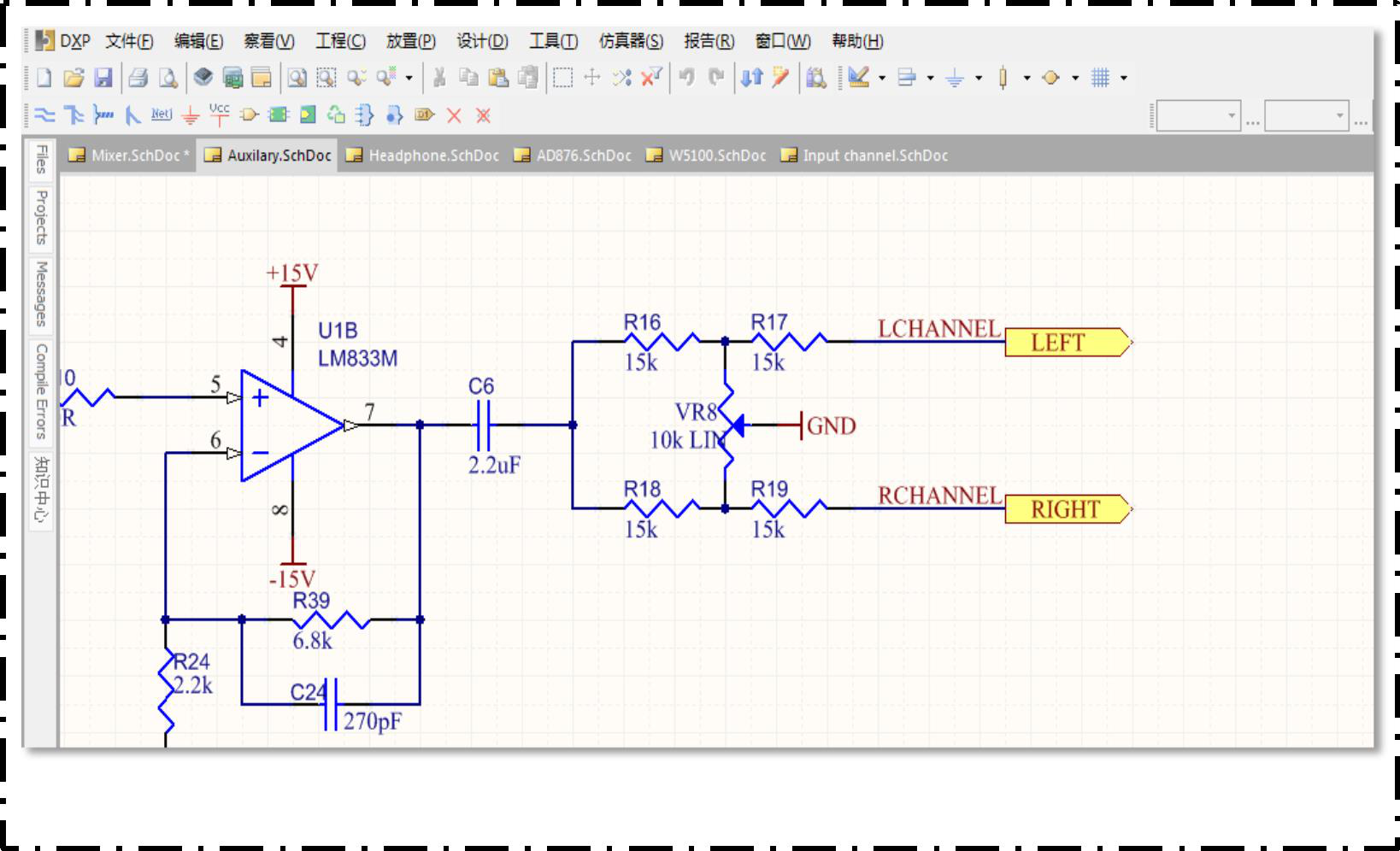Switch to the Headphone.SchDoc tab
The height and width of the screenshot is (851, 1400).
point(423,156)
